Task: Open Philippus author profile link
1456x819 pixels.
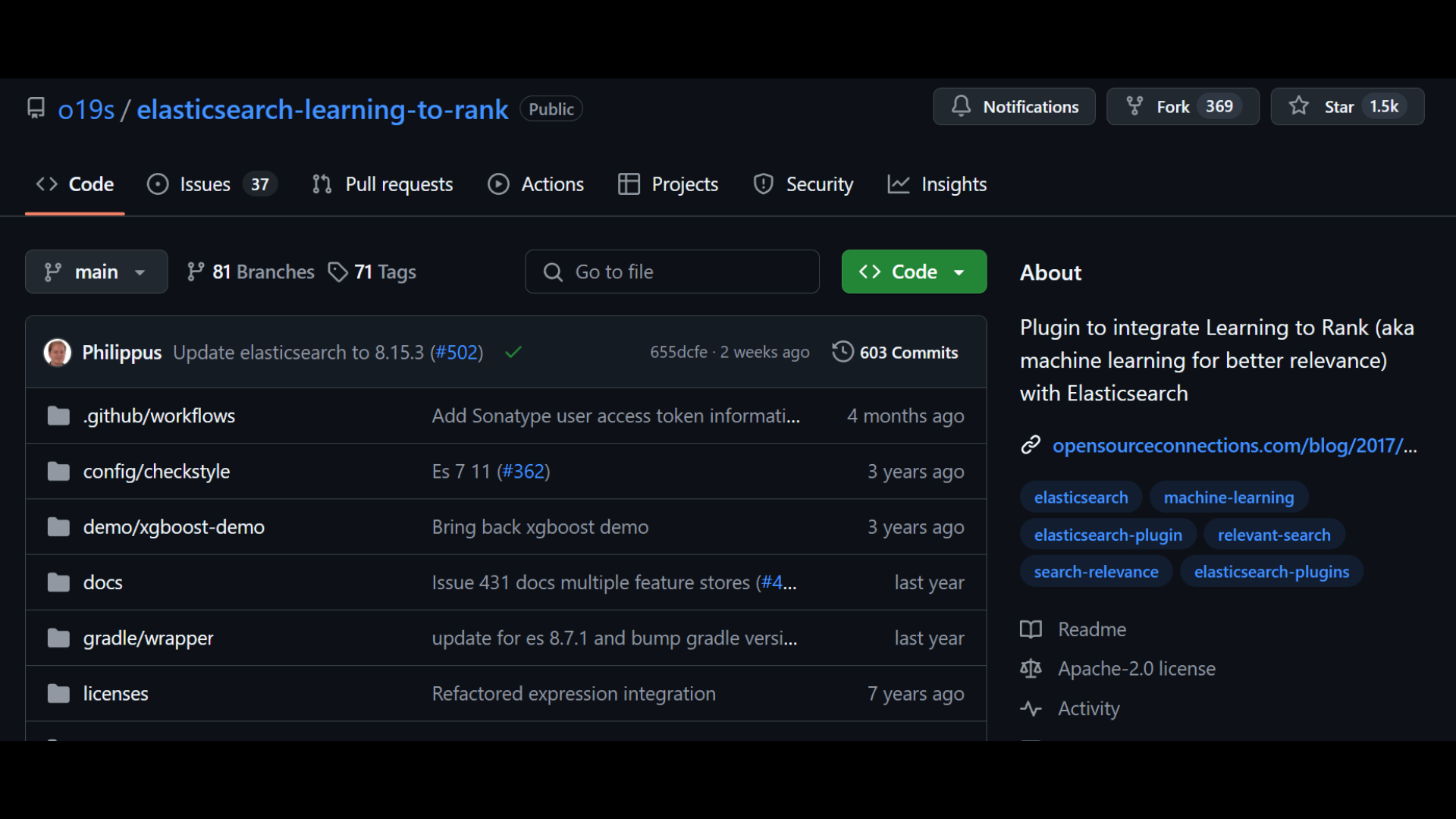Action: tap(121, 353)
